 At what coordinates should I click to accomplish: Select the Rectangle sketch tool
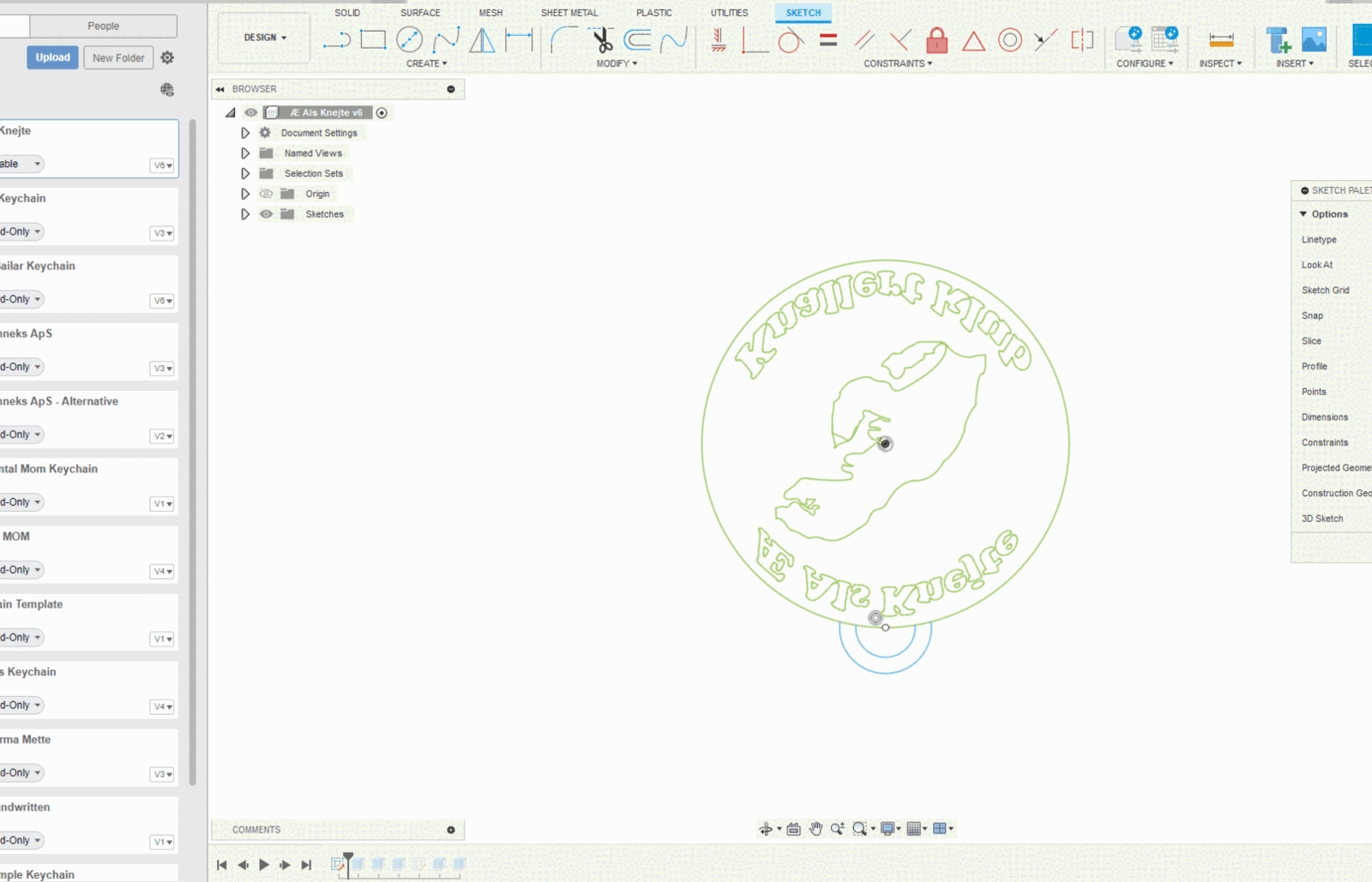coord(373,39)
